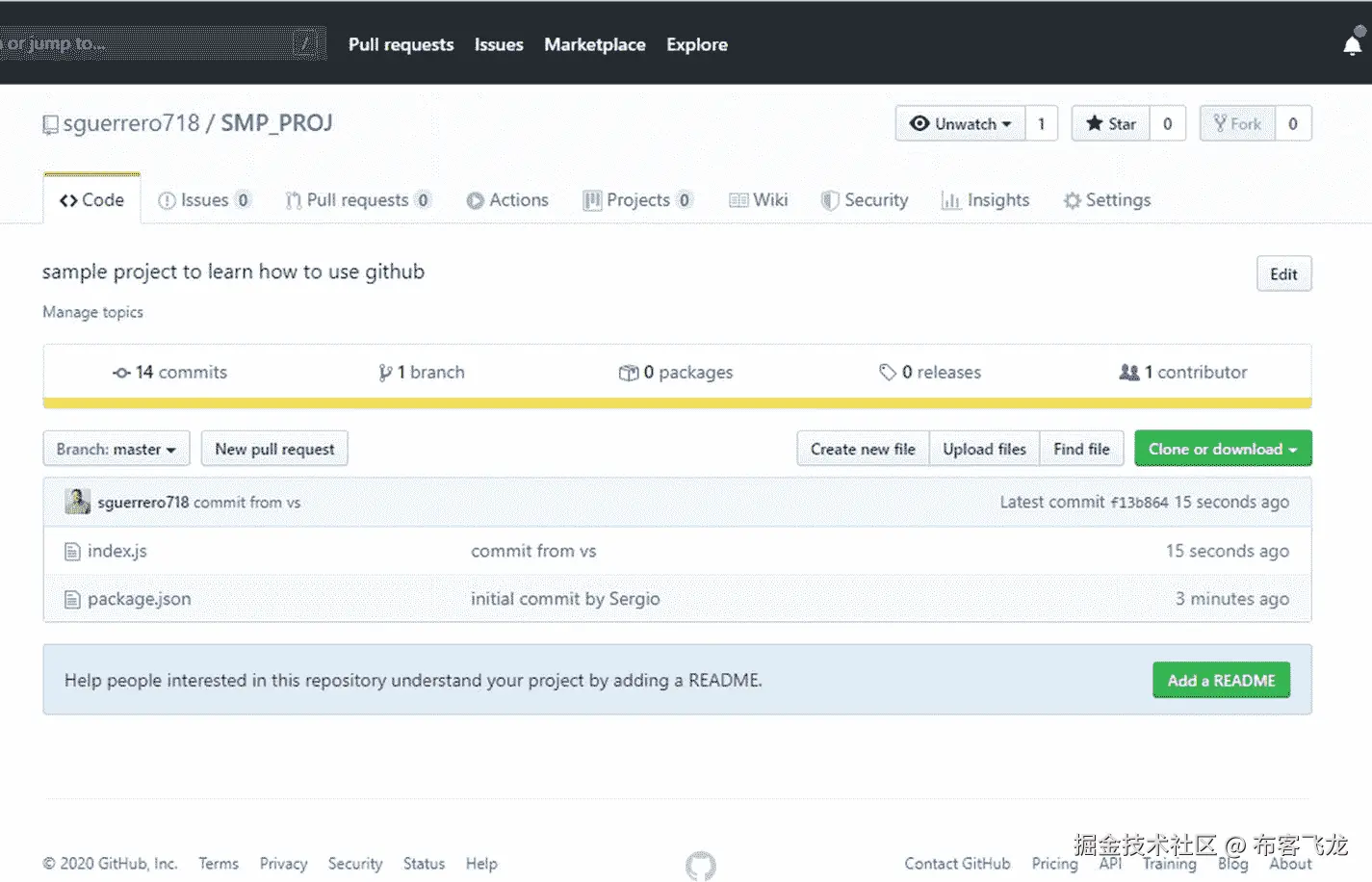Screen dimensions: 1372x882
Task: Switch to the Issues tab
Action: 204,200
